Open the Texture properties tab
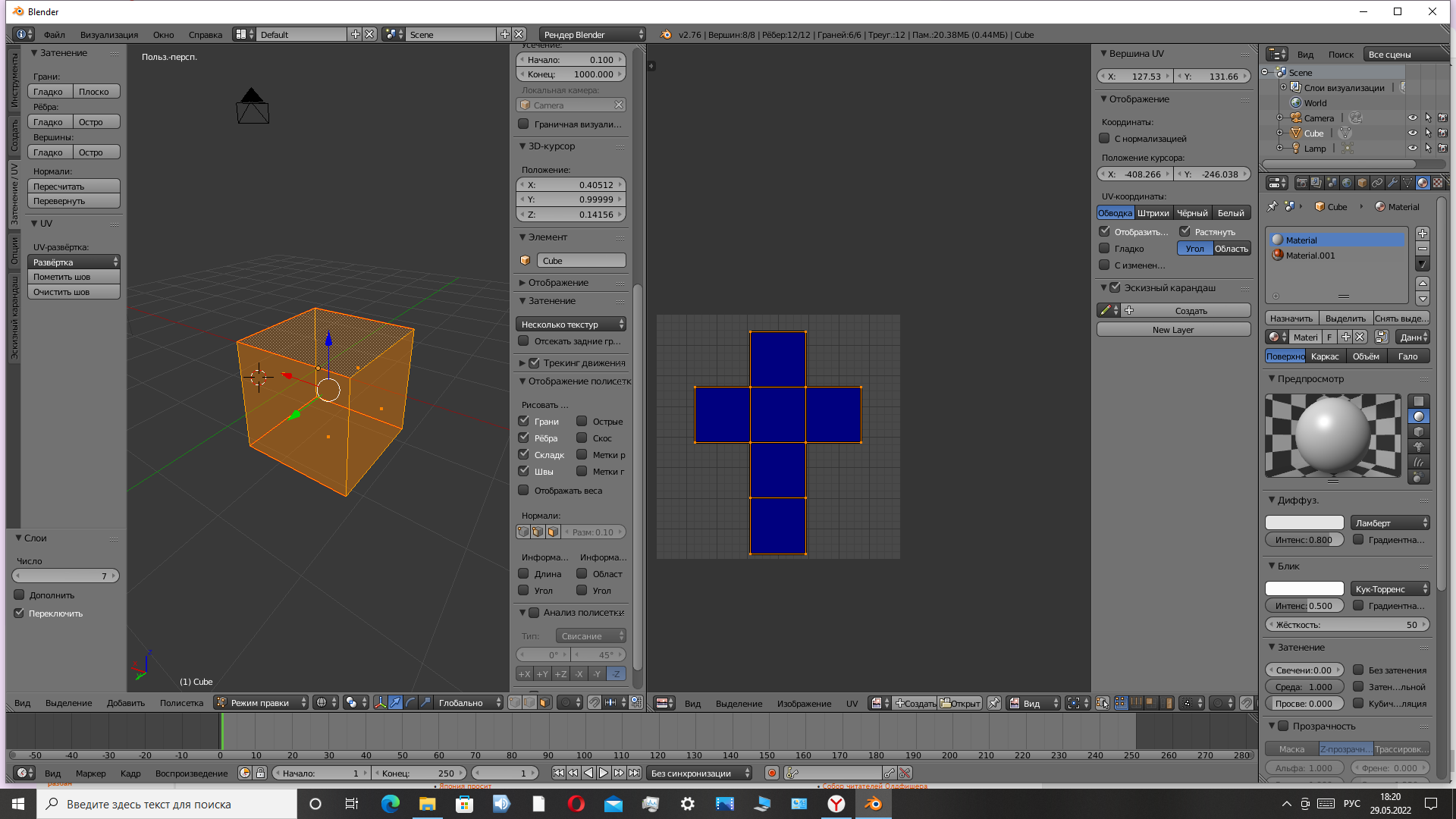The height and width of the screenshot is (819, 1456). pyautogui.click(x=1437, y=183)
